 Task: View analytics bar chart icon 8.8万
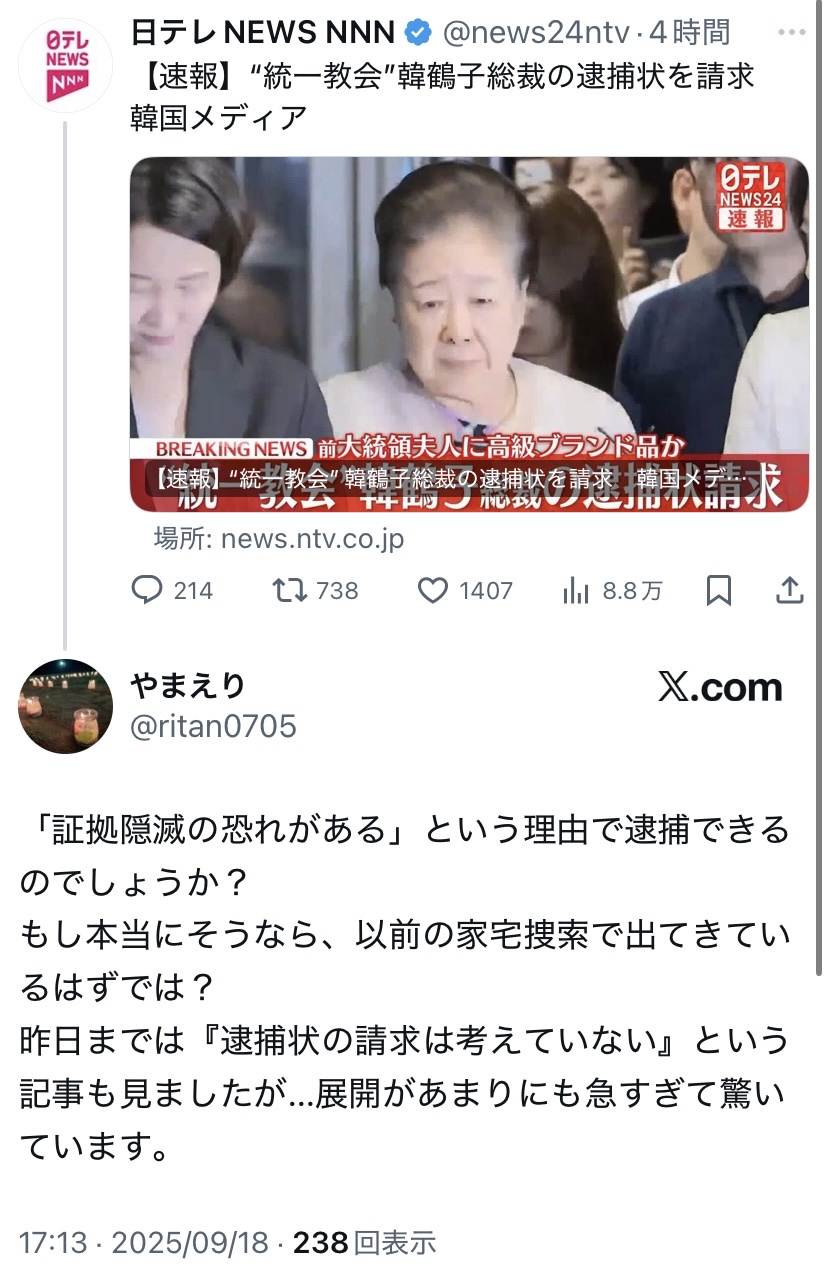[x=576, y=590]
